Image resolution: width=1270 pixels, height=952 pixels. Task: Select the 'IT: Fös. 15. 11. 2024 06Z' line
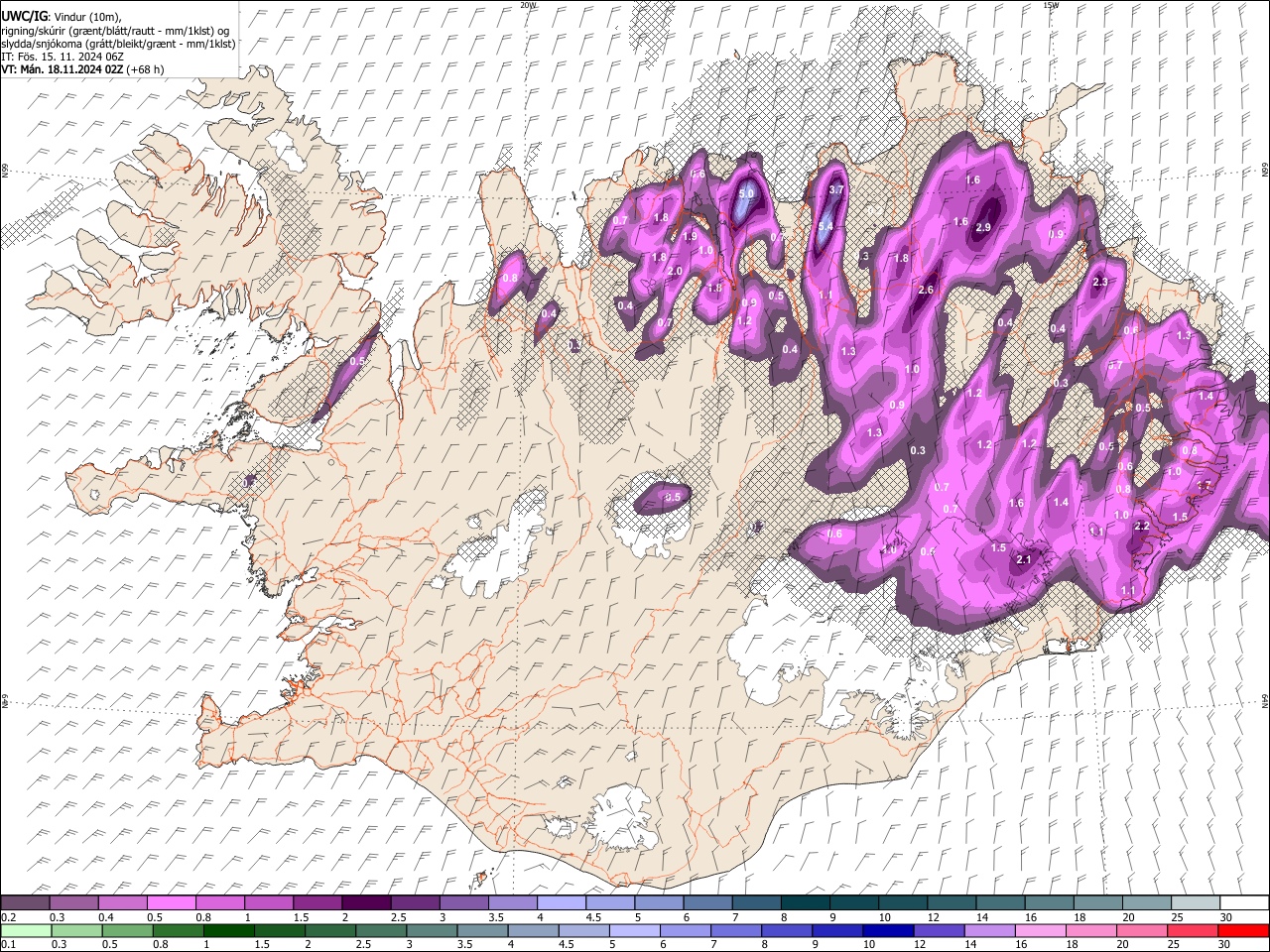pos(63,57)
